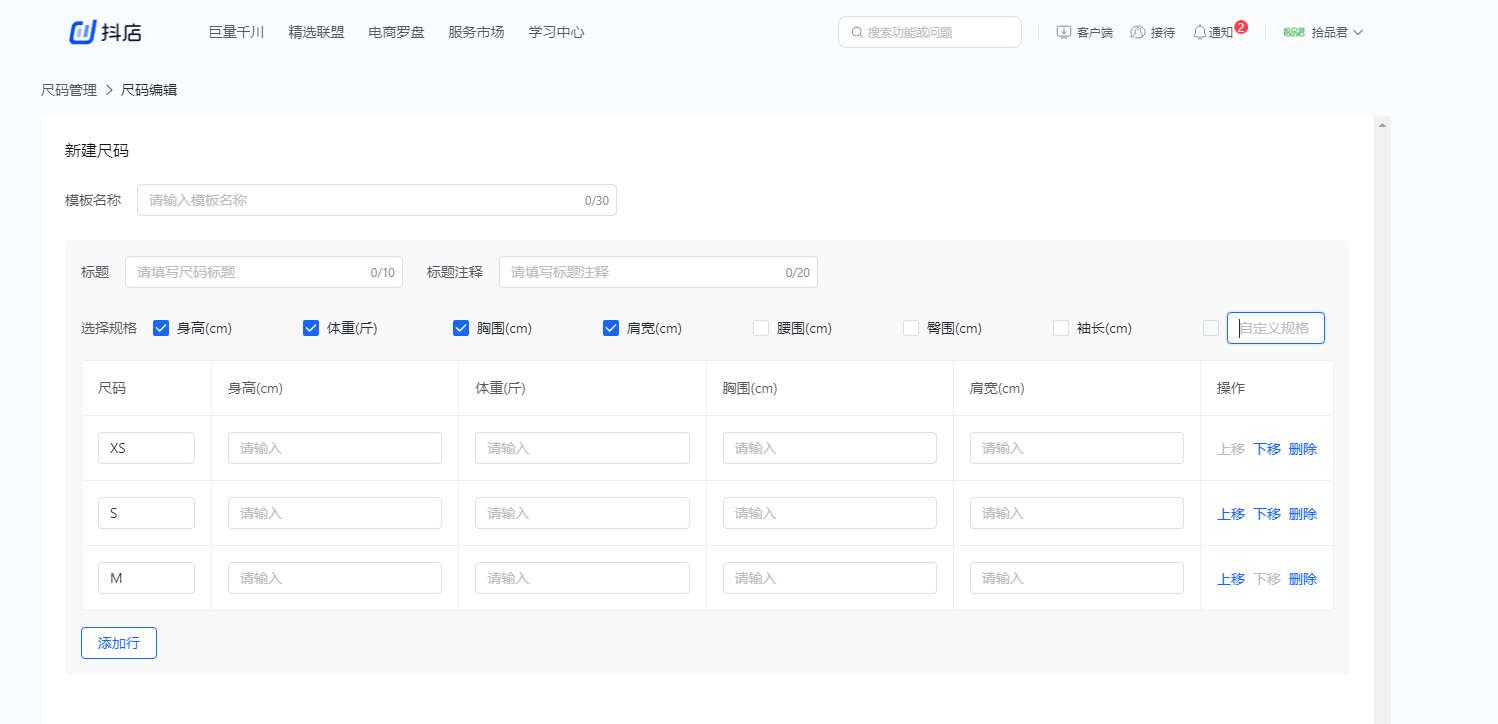Click 删除 in the M row
This screenshot has width=1498, height=724.
point(1303,579)
